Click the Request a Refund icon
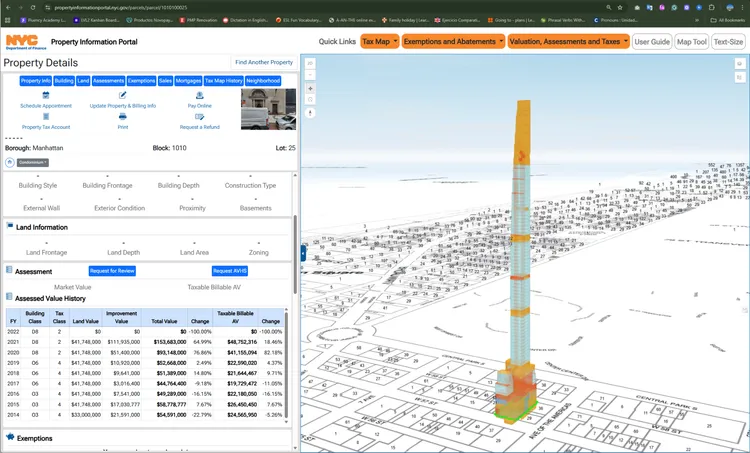The image size is (750, 453). (199, 117)
